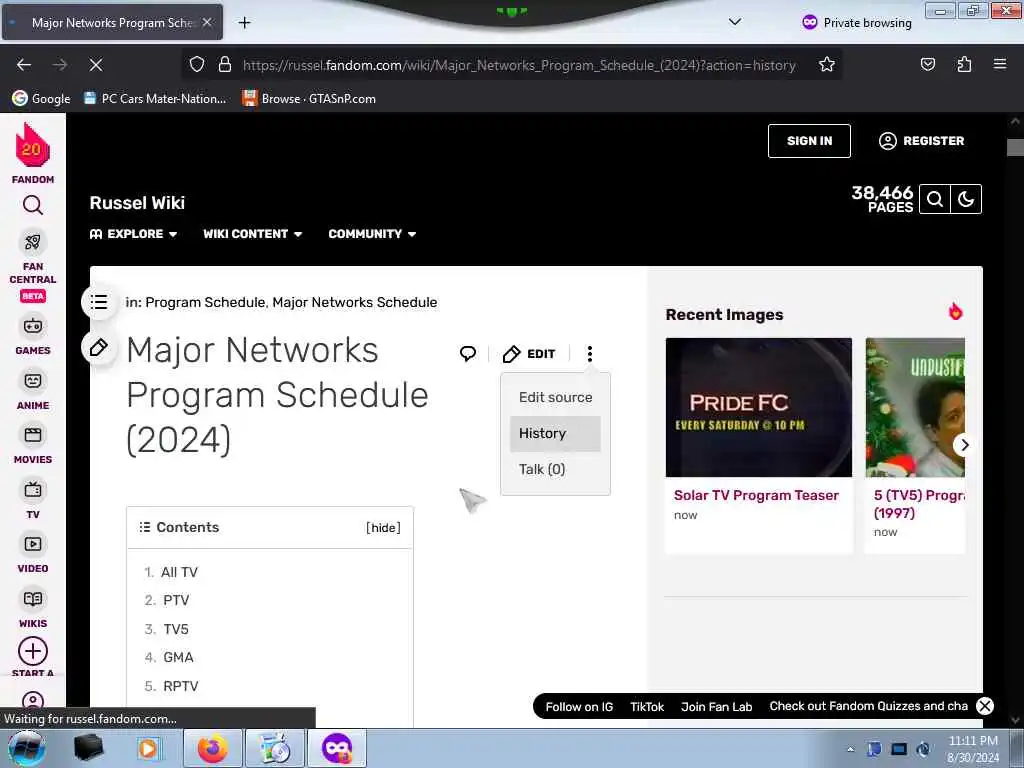Open the Google bookmark
The height and width of the screenshot is (768, 1024).
click(41, 99)
